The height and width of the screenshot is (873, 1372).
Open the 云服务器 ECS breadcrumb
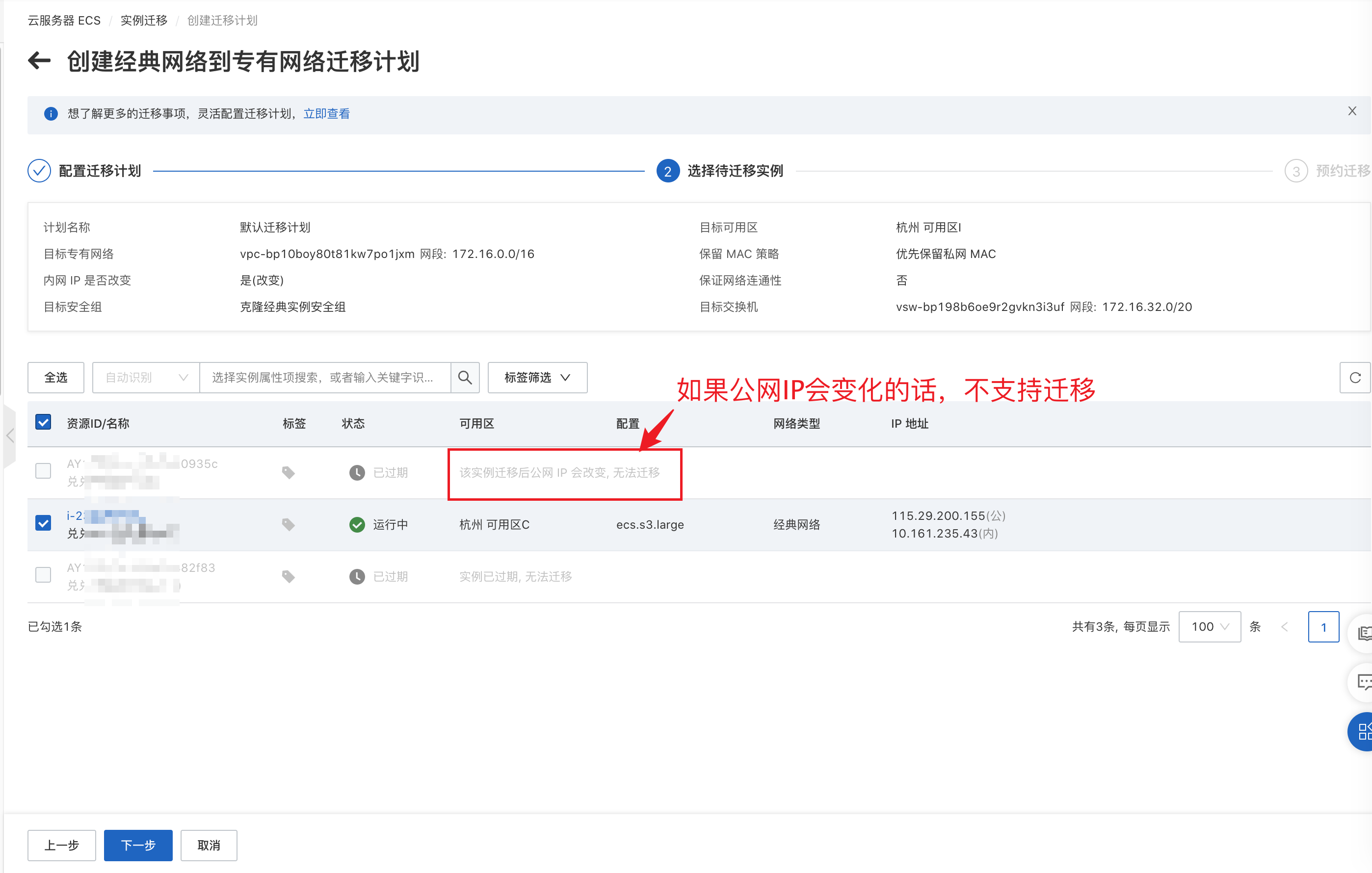pos(64,21)
